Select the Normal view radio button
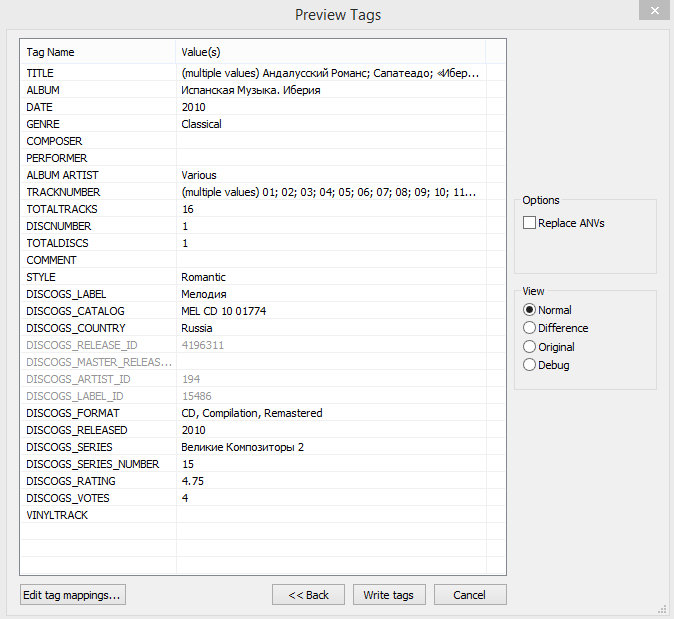Viewport: 674px width, 619px height. [529, 310]
